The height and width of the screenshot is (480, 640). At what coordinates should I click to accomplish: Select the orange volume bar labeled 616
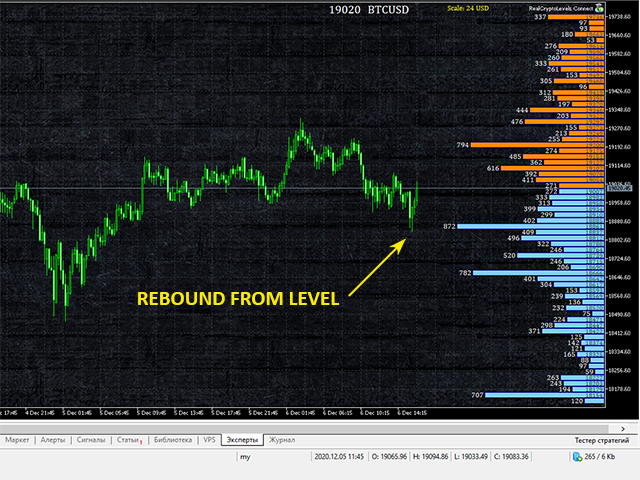click(552, 168)
